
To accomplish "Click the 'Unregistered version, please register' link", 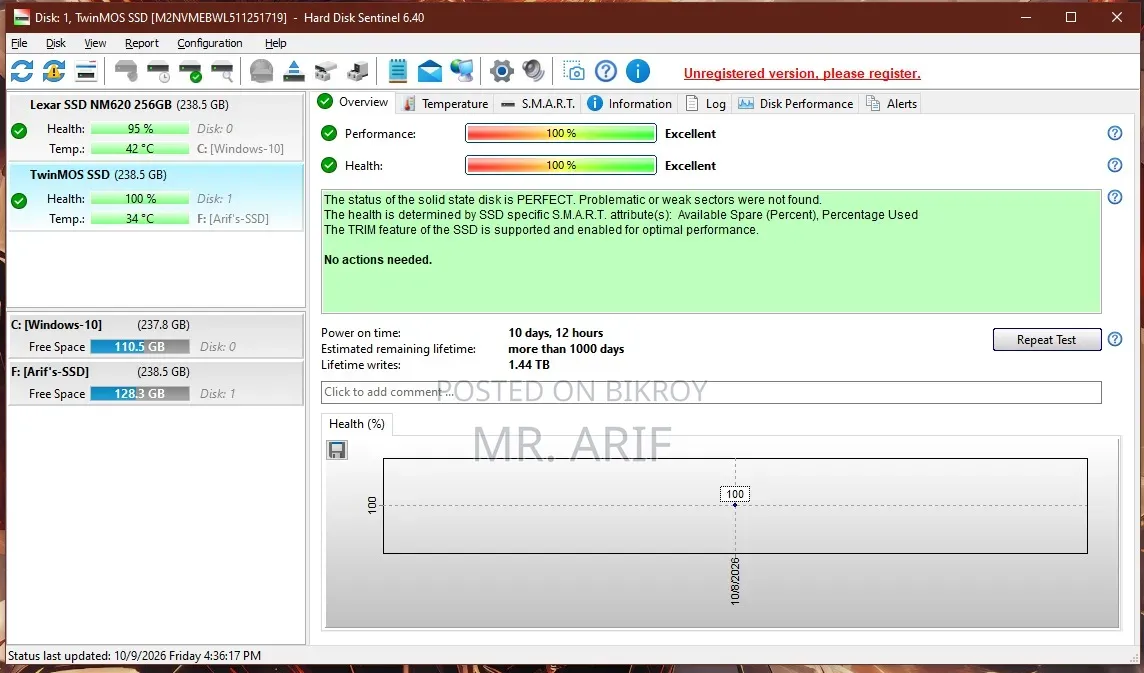I will (802, 73).
